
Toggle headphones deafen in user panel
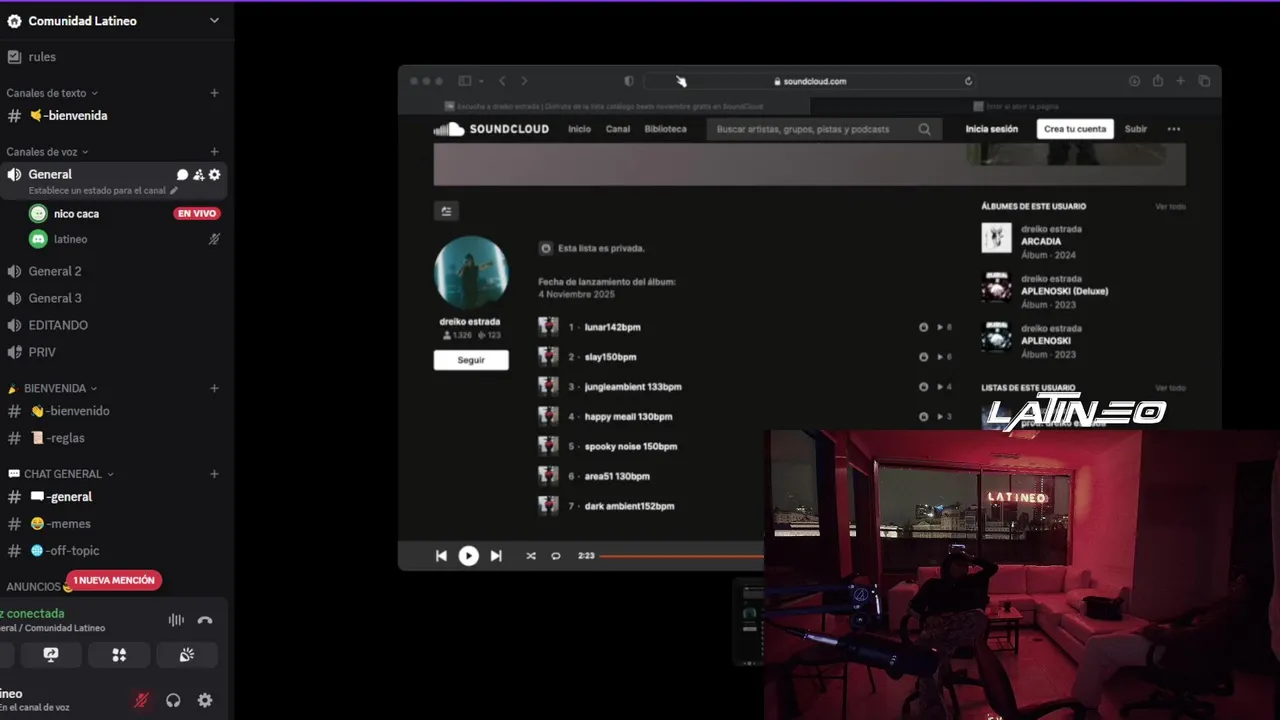(x=173, y=700)
